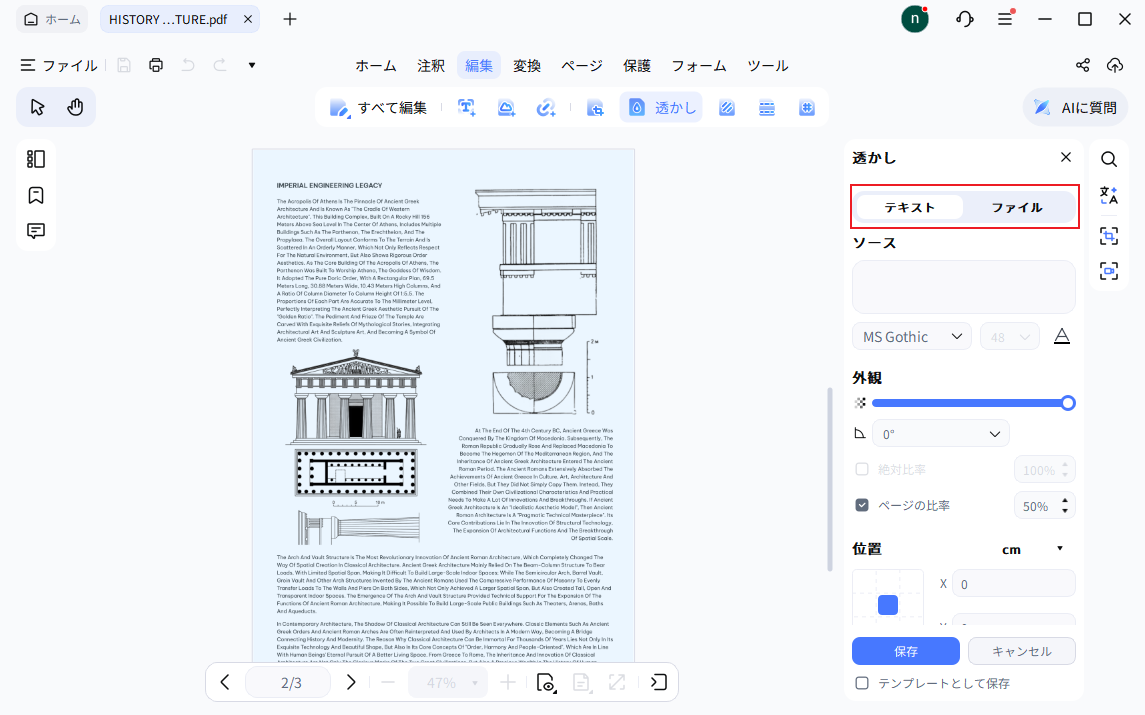Image resolution: width=1145 pixels, height=715 pixels.
Task: Click the zoom in plus icon
Action: [x=508, y=682]
